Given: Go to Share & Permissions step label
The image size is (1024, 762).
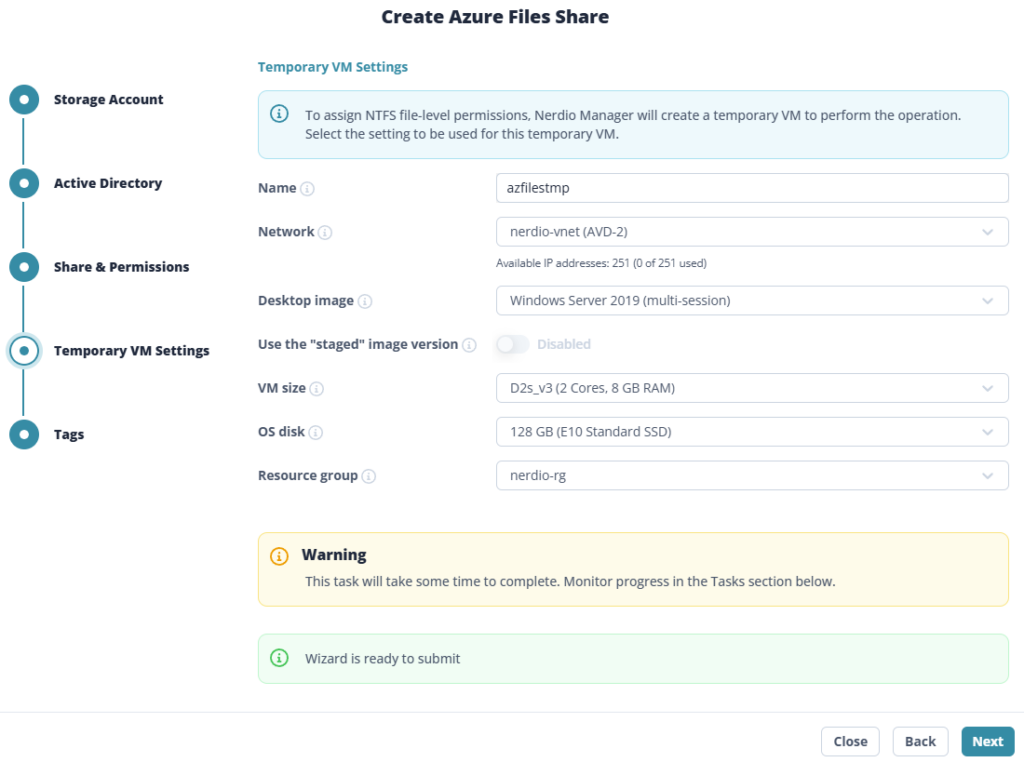Looking at the screenshot, I should pos(121,267).
